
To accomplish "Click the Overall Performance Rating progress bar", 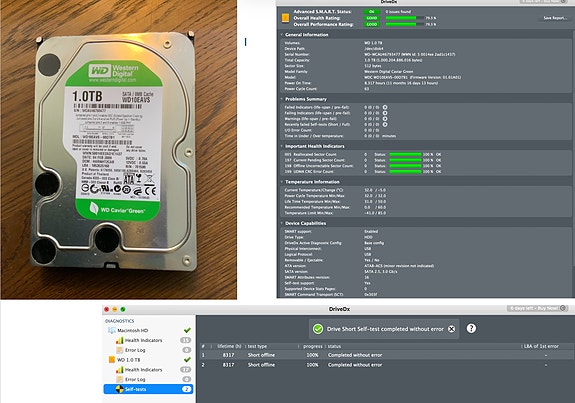I will coord(404,24).
